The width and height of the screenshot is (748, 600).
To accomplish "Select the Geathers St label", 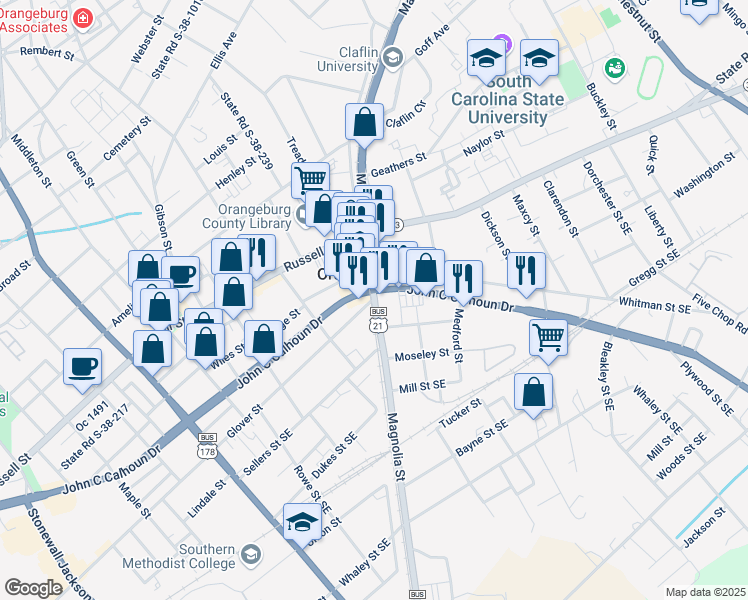I will click(398, 165).
